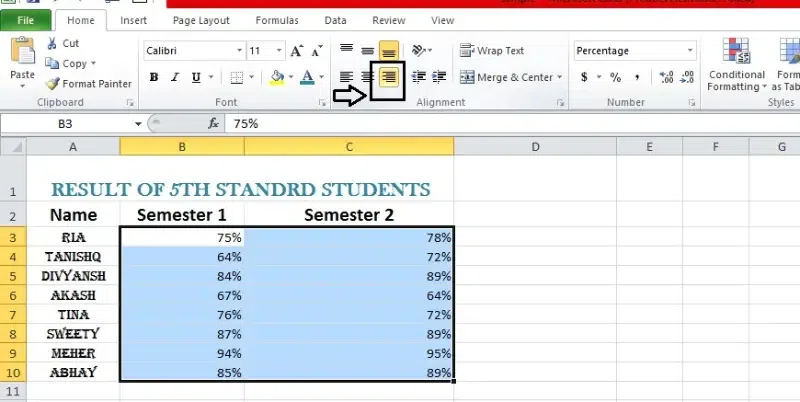Switch to the Review tab
The height and width of the screenshot is (402, 800).
(x=389, y=20)
